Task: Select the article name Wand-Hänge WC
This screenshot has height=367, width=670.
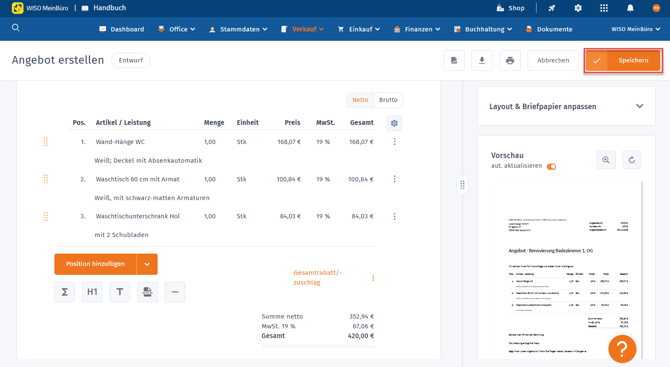Action: [120, 142]
